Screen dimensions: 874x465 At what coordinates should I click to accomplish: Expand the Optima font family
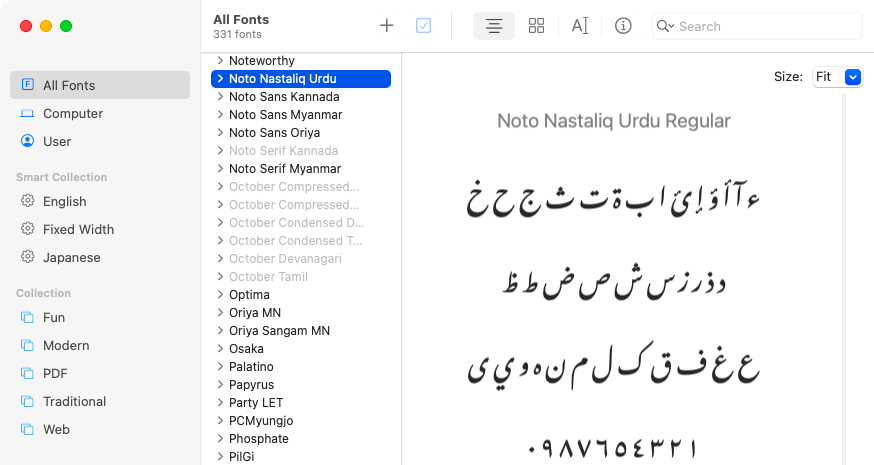coord(220,295)
